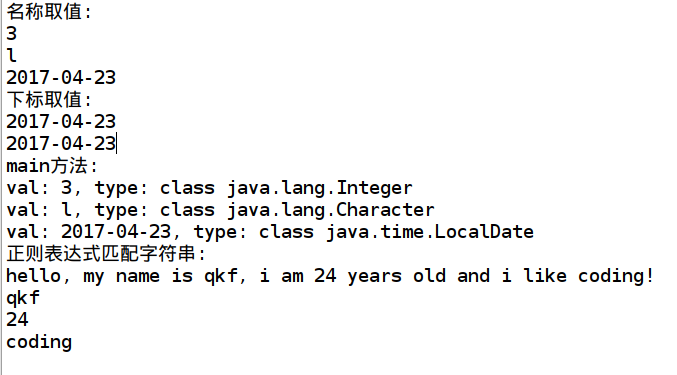677x375 pixels.
Task: Click the standalone 'qkf' output line
Action: pyautogui.click(x=23, y=298)
